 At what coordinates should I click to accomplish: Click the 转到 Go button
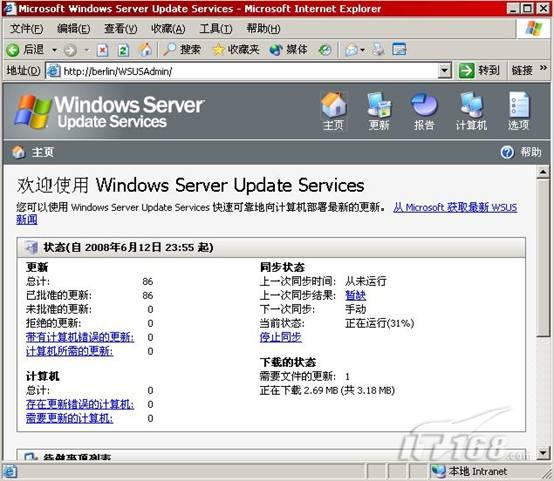[x=479, y=71]
